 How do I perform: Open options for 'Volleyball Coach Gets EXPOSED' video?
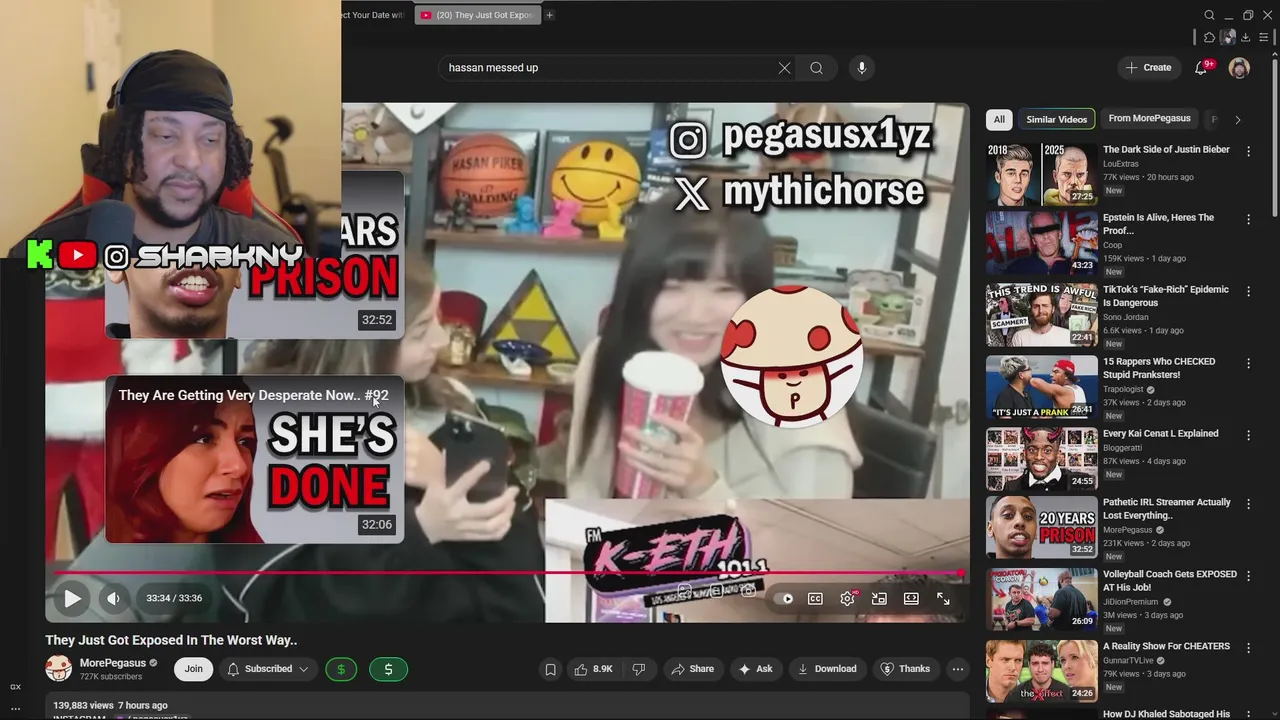coord(1248,575)
